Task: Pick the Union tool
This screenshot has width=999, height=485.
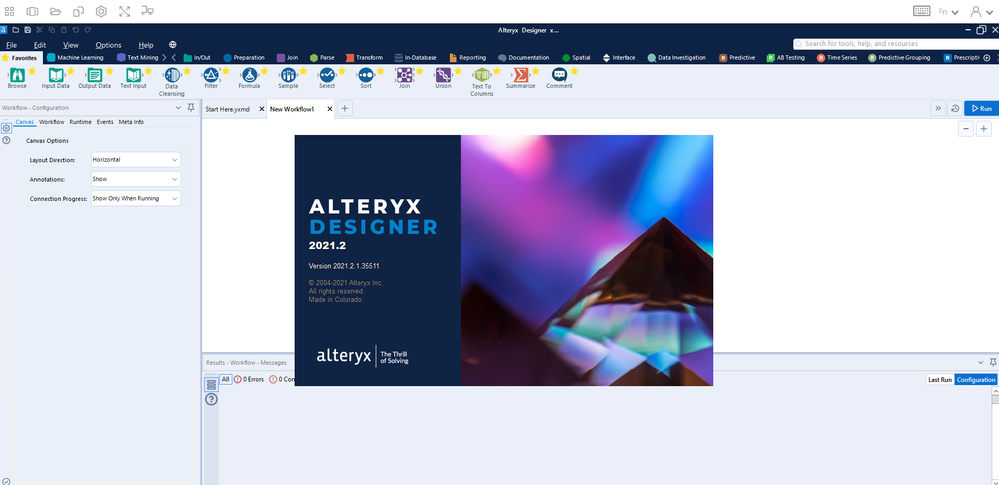Action: (443, 75)
